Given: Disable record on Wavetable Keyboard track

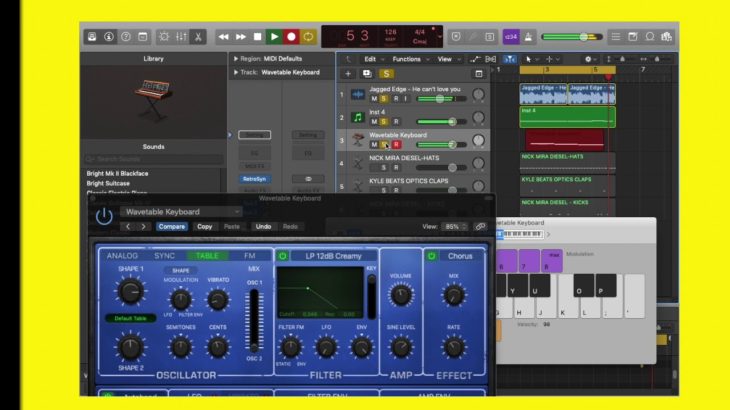Looking at the screenshot, I should coord(396,144).
